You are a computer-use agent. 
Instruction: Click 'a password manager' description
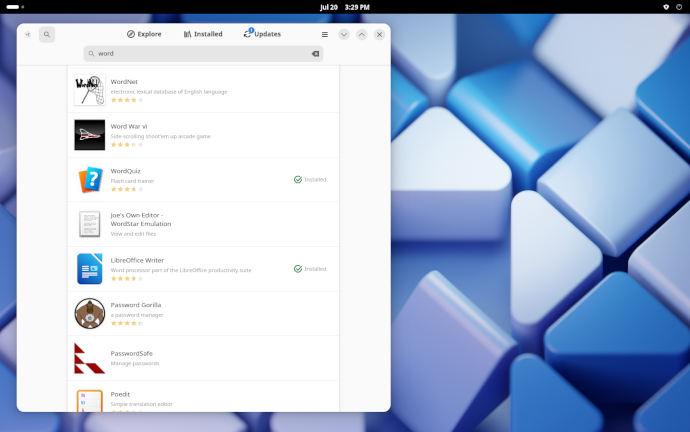pyautogui.click(x=137, y=315)
